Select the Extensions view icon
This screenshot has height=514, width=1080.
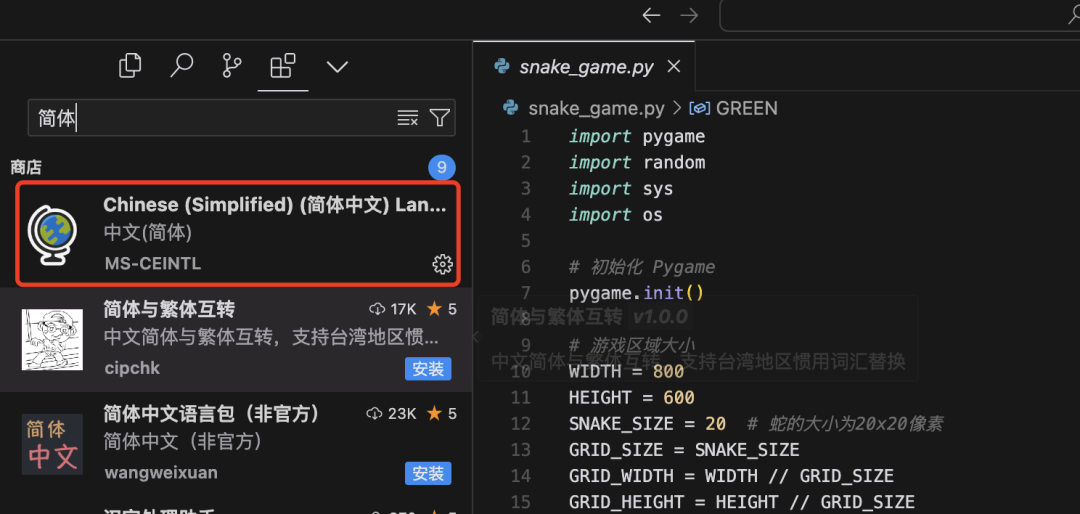(283, 66)
